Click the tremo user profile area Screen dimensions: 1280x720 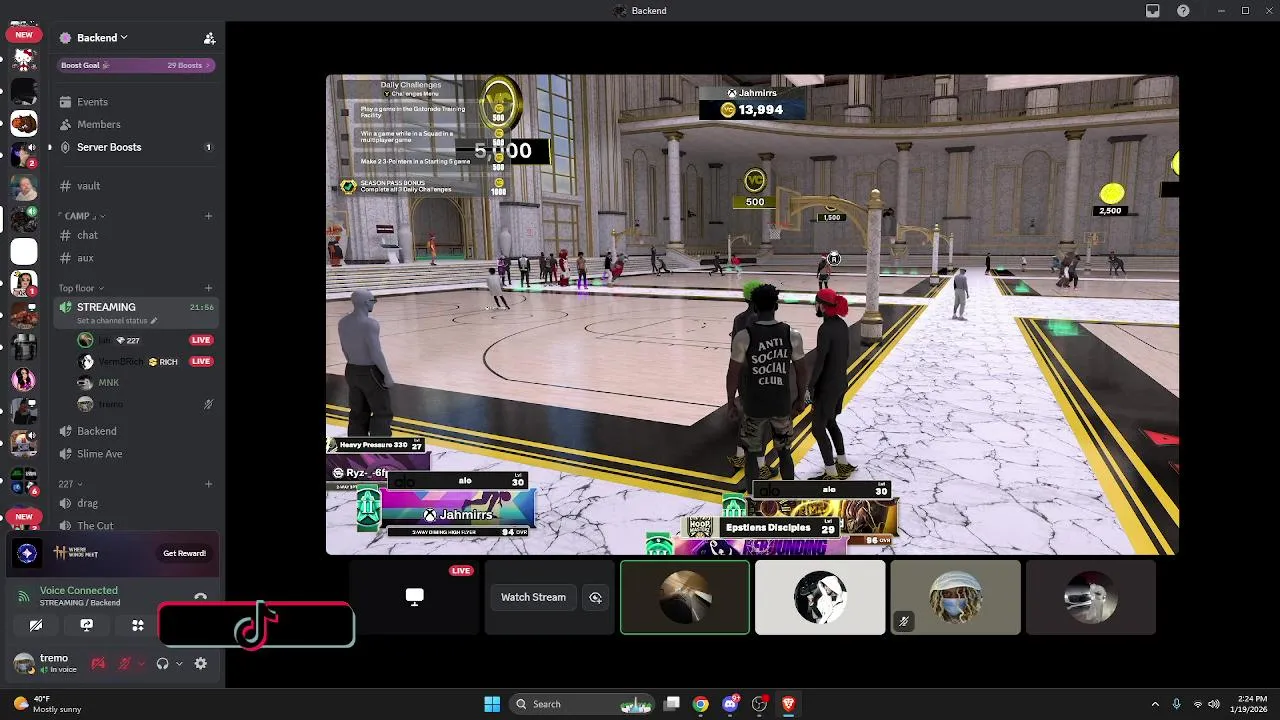click(x=48, y=663)
